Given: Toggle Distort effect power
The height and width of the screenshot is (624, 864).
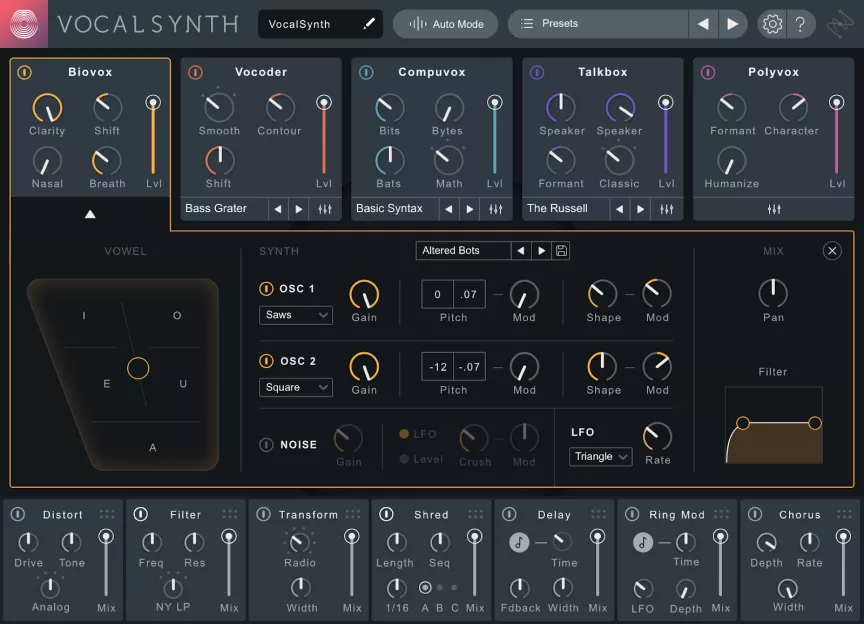Looking at the screenshot, I should click(x=18, y=514).
